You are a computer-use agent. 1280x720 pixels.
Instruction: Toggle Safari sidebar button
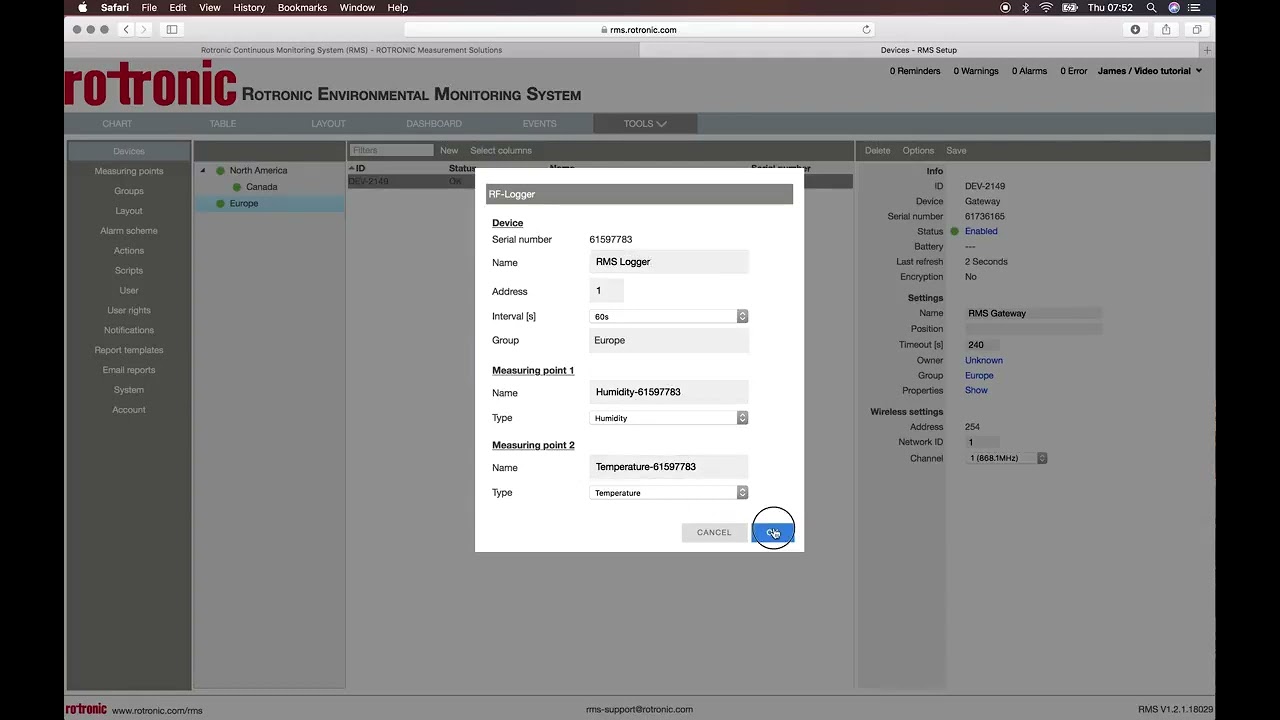pos(172,29)
